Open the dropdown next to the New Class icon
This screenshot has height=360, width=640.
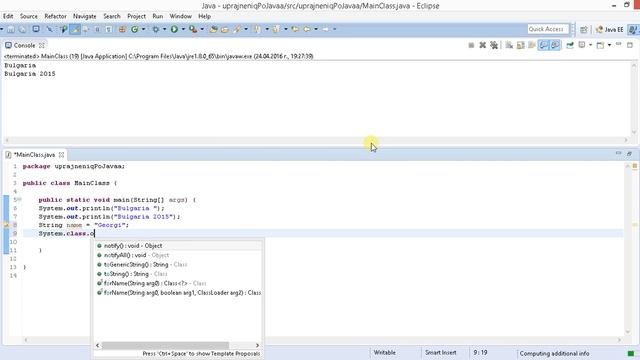(143, 29)
